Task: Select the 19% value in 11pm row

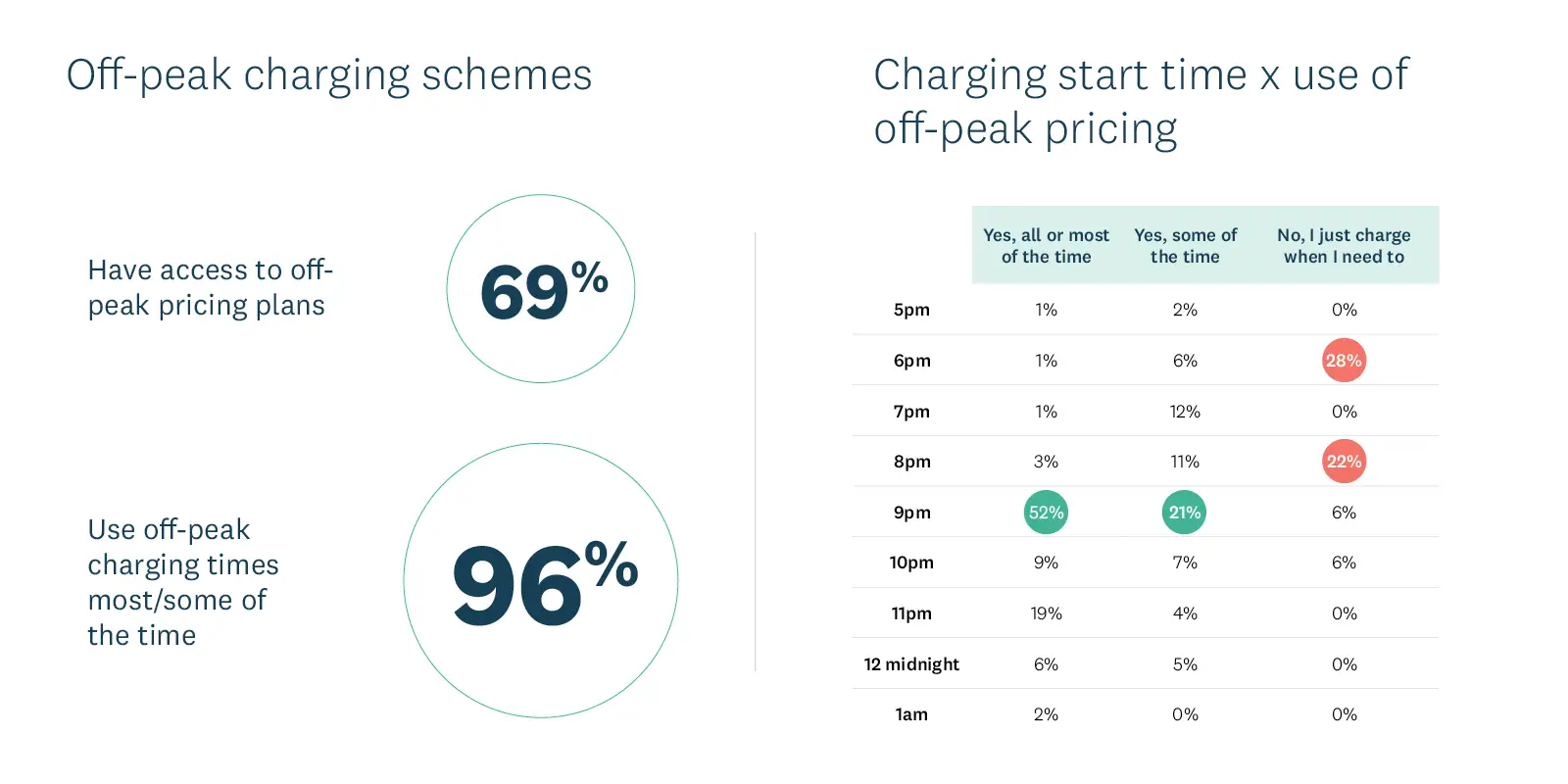Action: pyautogui.click(x=1046, y=613)
